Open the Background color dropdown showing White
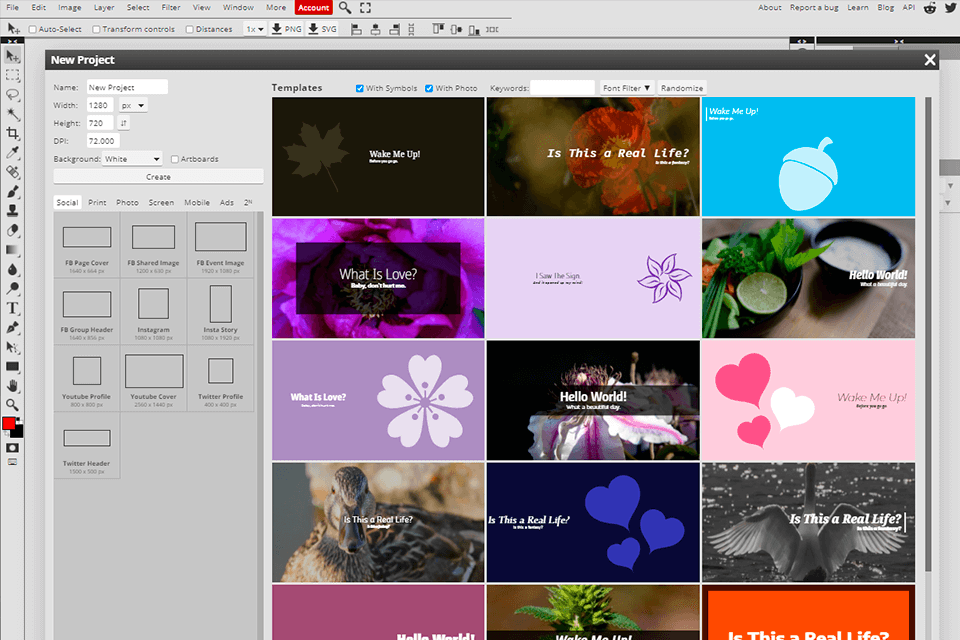The height and width of the screenshot is (640, 960). click(x=130, y=159)
